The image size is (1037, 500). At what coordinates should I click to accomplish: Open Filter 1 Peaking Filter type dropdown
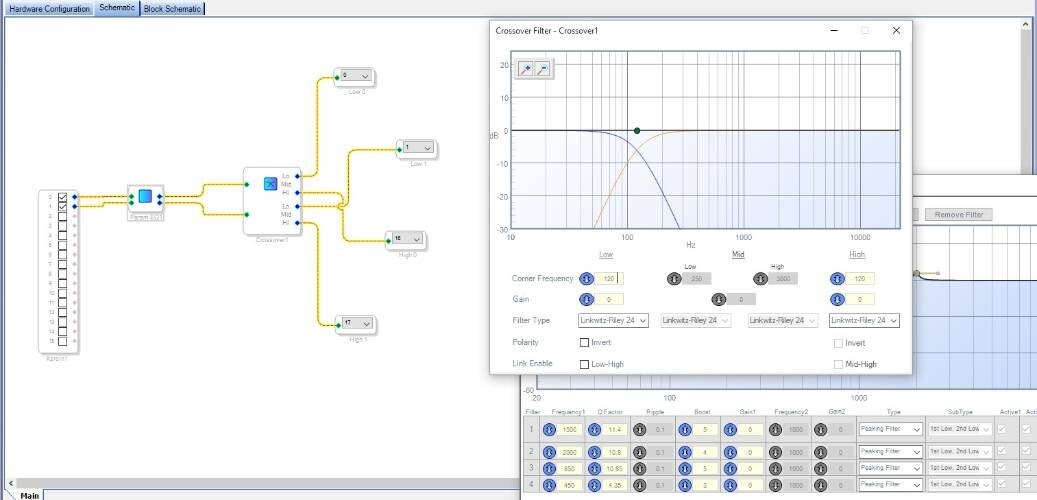coord(890,429)
